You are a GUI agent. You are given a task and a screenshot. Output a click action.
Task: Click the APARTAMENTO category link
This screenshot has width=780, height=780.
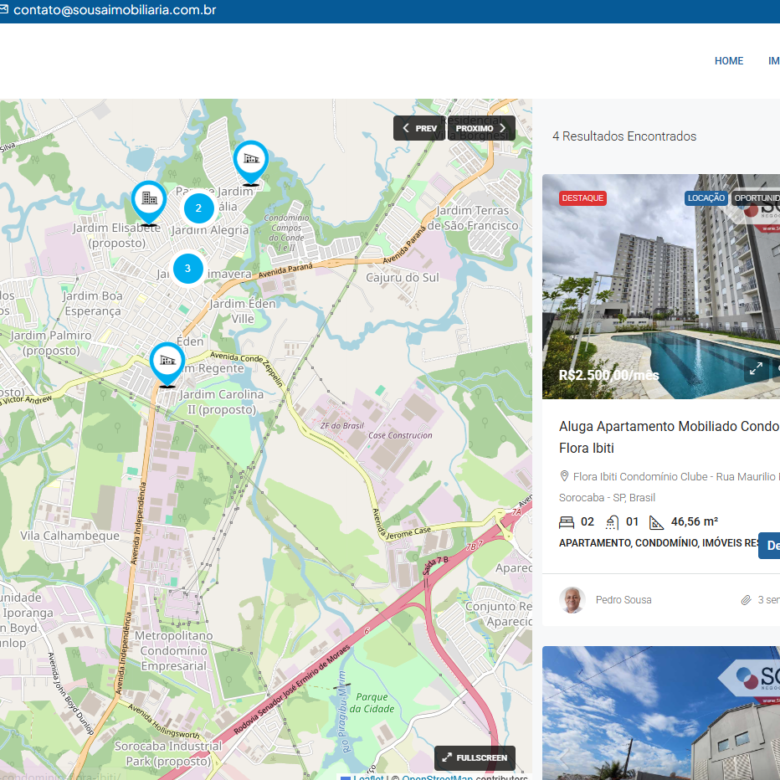594,543
